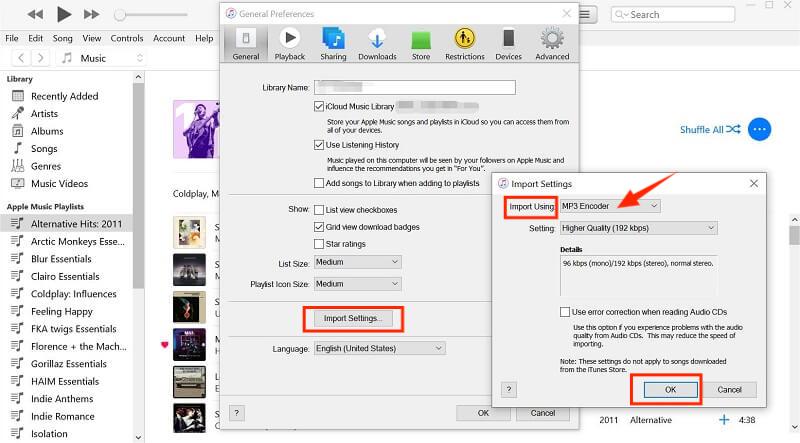This screenshot has width=800, height=443.
Task: Click the sidebar scroll down arrow
Action: click(x=138, y=437)
